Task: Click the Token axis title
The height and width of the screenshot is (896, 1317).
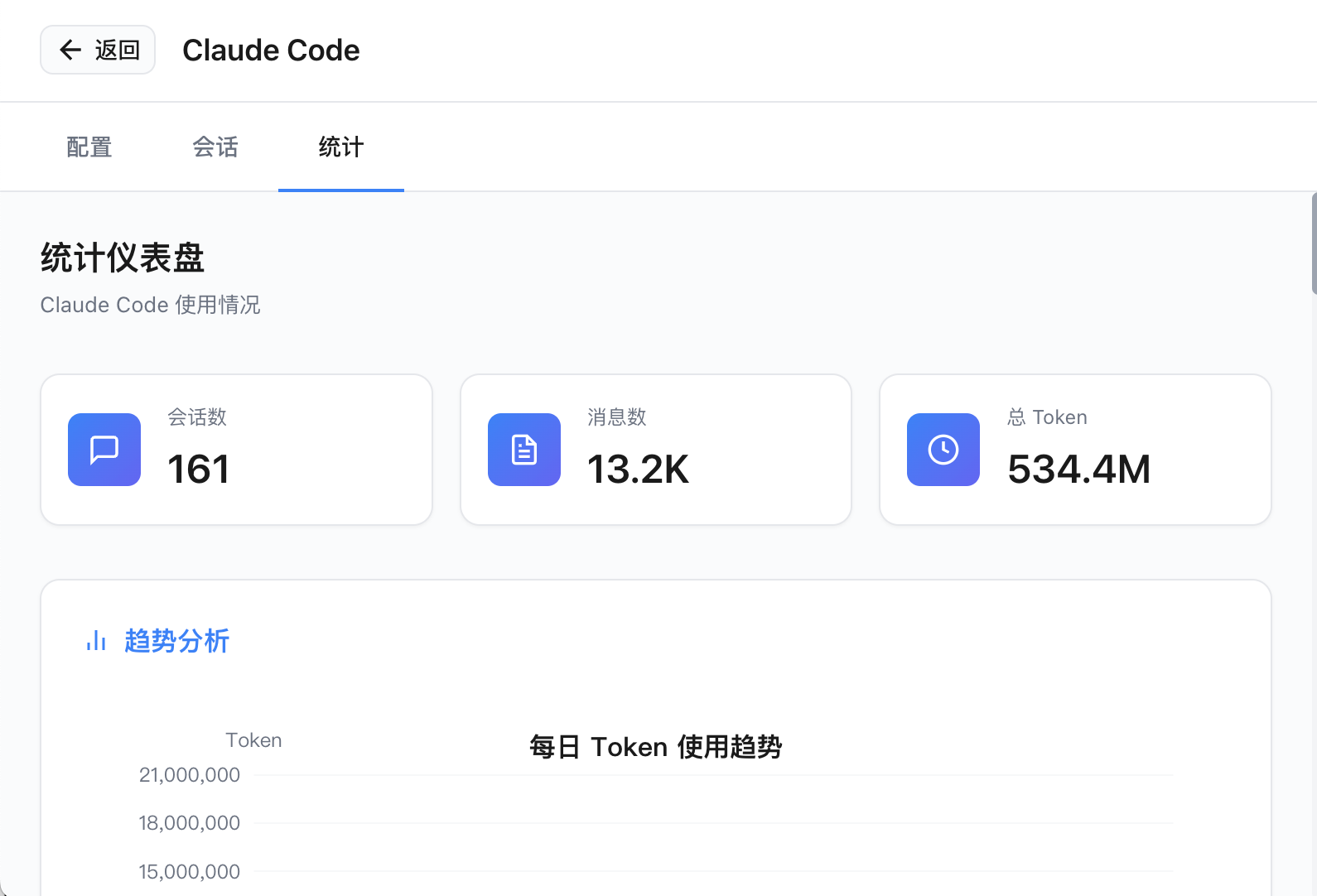Action: click(x=253, y=740)
